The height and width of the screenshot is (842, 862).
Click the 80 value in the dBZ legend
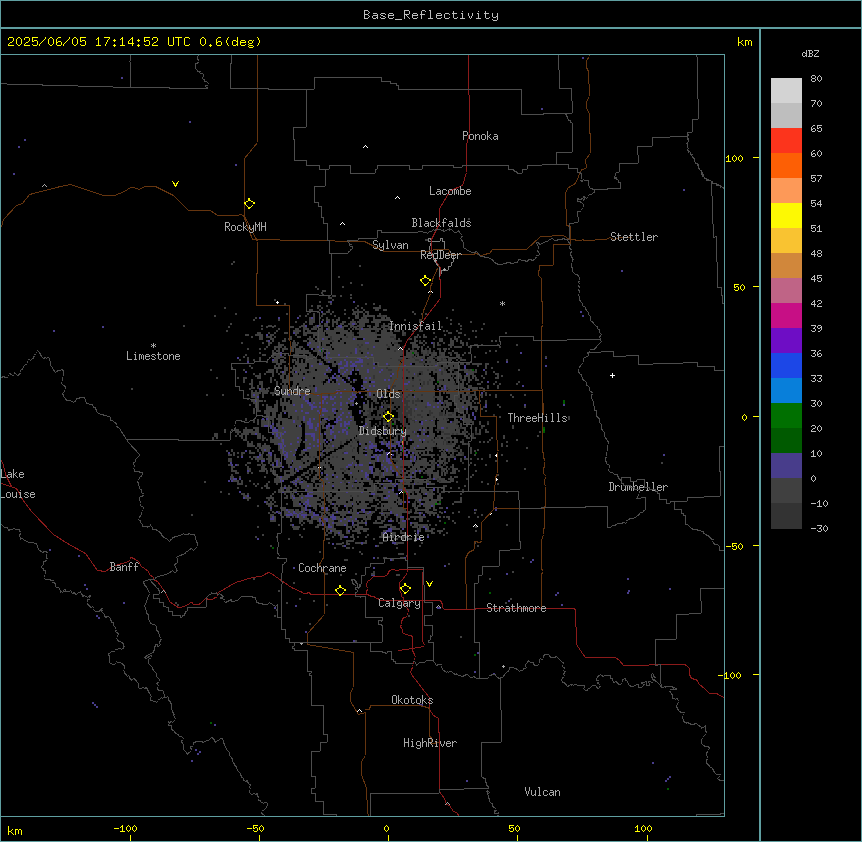point(816,79)
